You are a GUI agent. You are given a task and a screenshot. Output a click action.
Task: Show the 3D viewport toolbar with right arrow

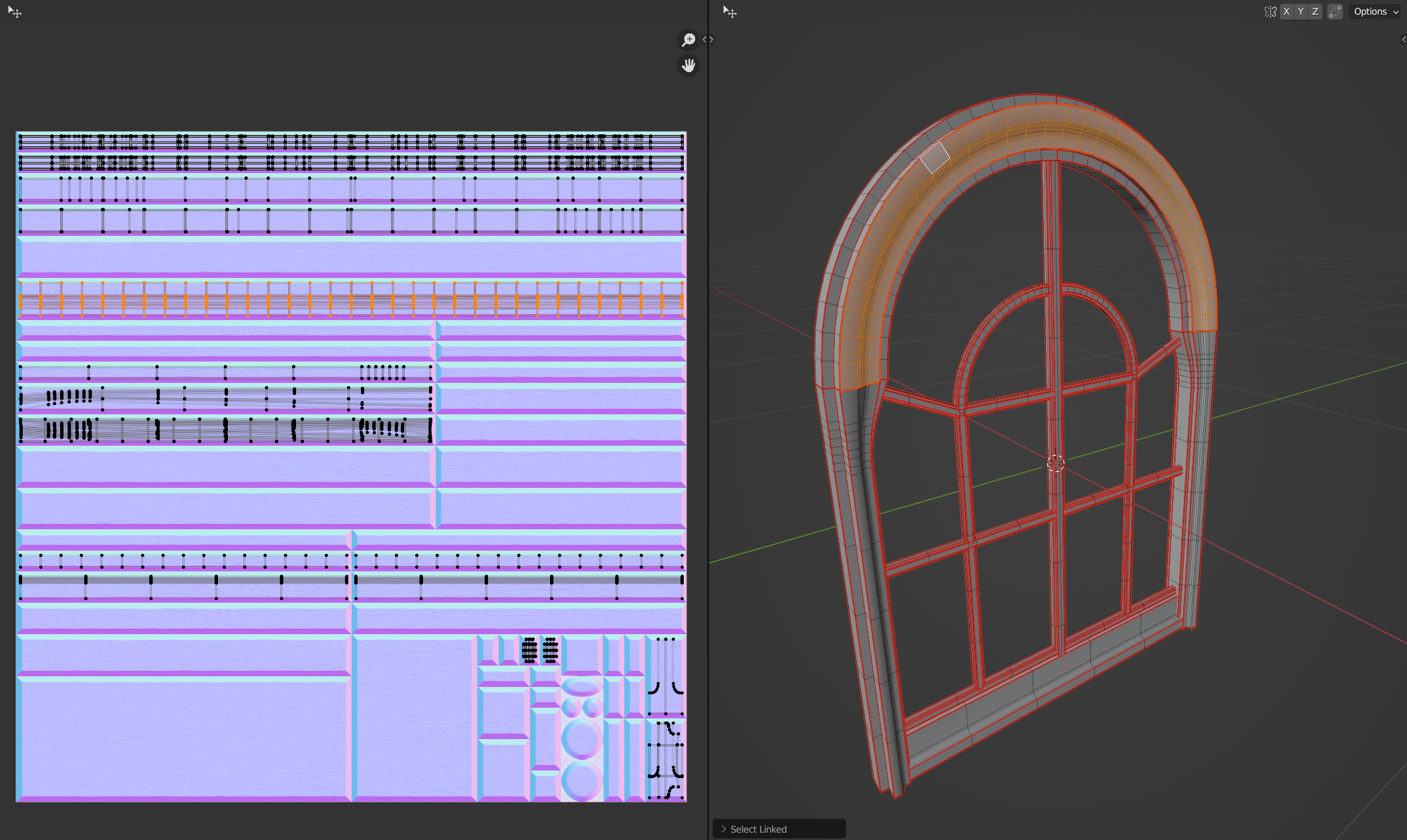[x=712, y=40]
